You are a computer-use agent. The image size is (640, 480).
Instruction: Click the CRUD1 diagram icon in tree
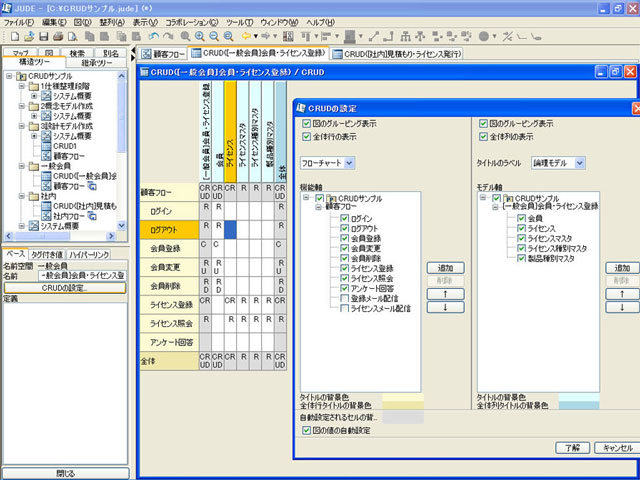click(x=45, y=146)
